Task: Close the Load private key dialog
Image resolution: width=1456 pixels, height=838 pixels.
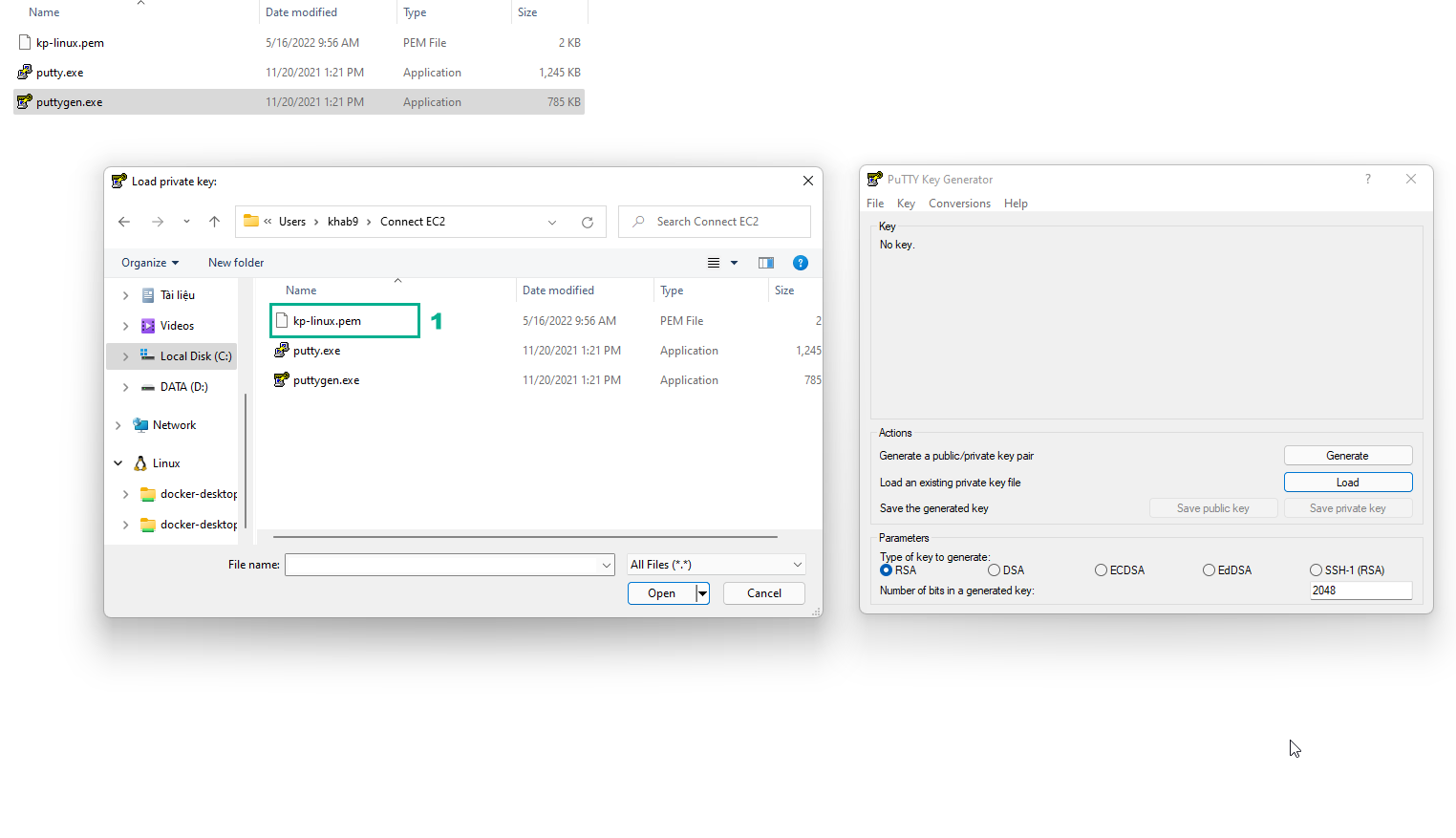Action: coord(808,181)
